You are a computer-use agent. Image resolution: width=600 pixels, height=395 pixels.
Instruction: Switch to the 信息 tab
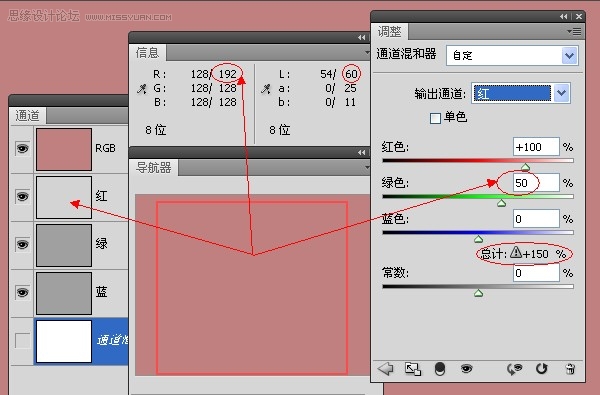[x=147, y=52]
